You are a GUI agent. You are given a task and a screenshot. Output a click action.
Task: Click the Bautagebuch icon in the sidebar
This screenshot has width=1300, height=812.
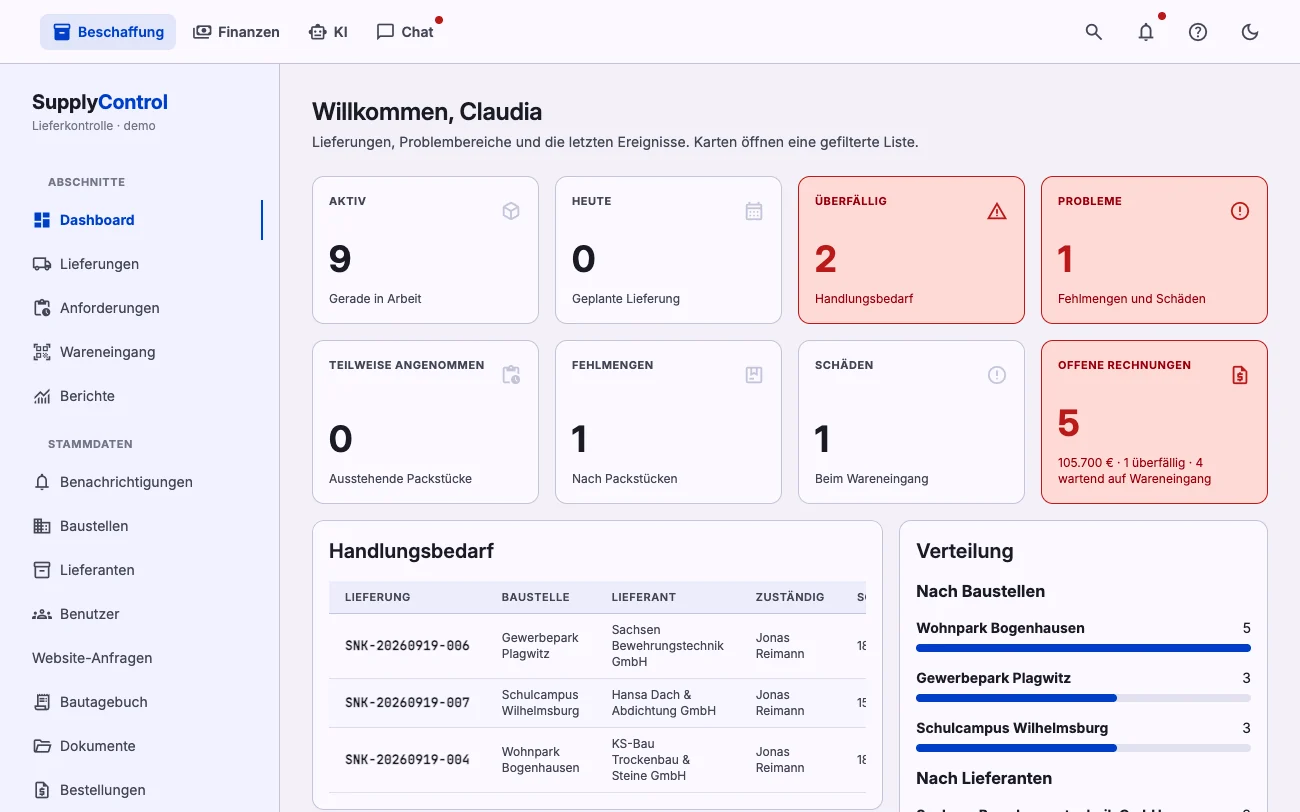click(x=42, y=702)
